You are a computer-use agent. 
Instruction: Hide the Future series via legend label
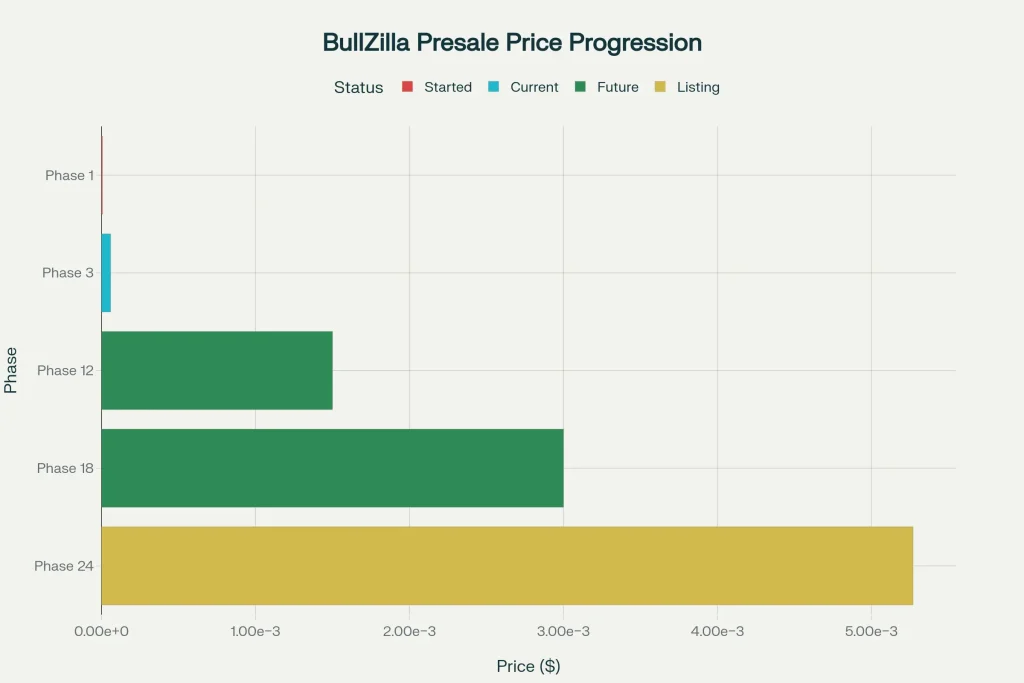(x=617, y=87)
